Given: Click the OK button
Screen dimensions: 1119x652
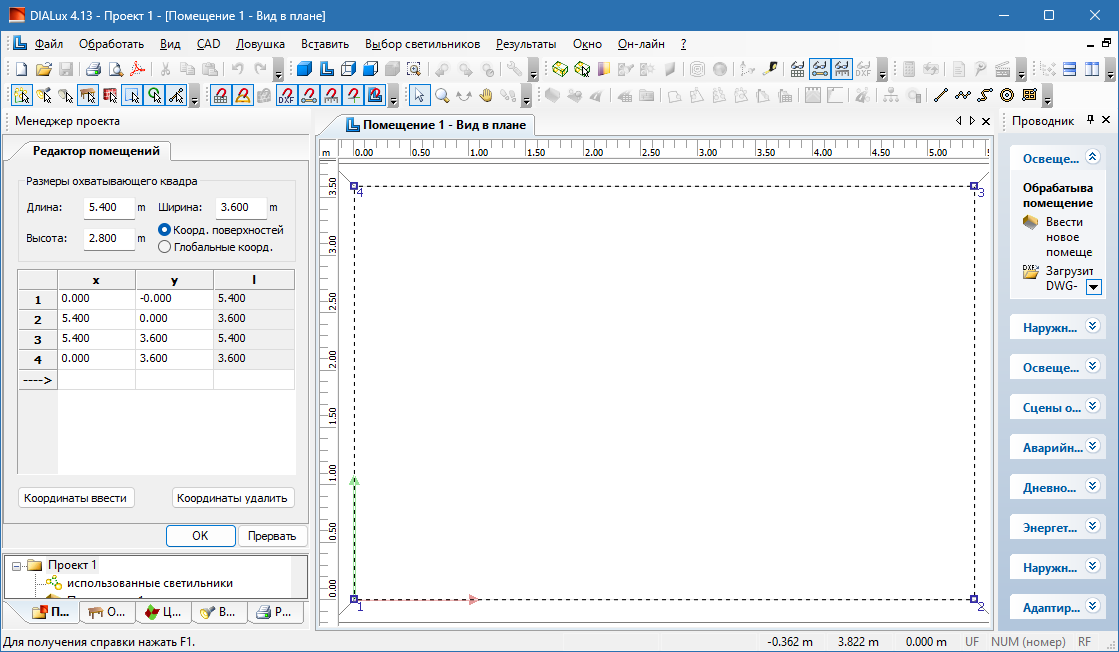Looking at the screenshot, I should [x=201, y=536].
